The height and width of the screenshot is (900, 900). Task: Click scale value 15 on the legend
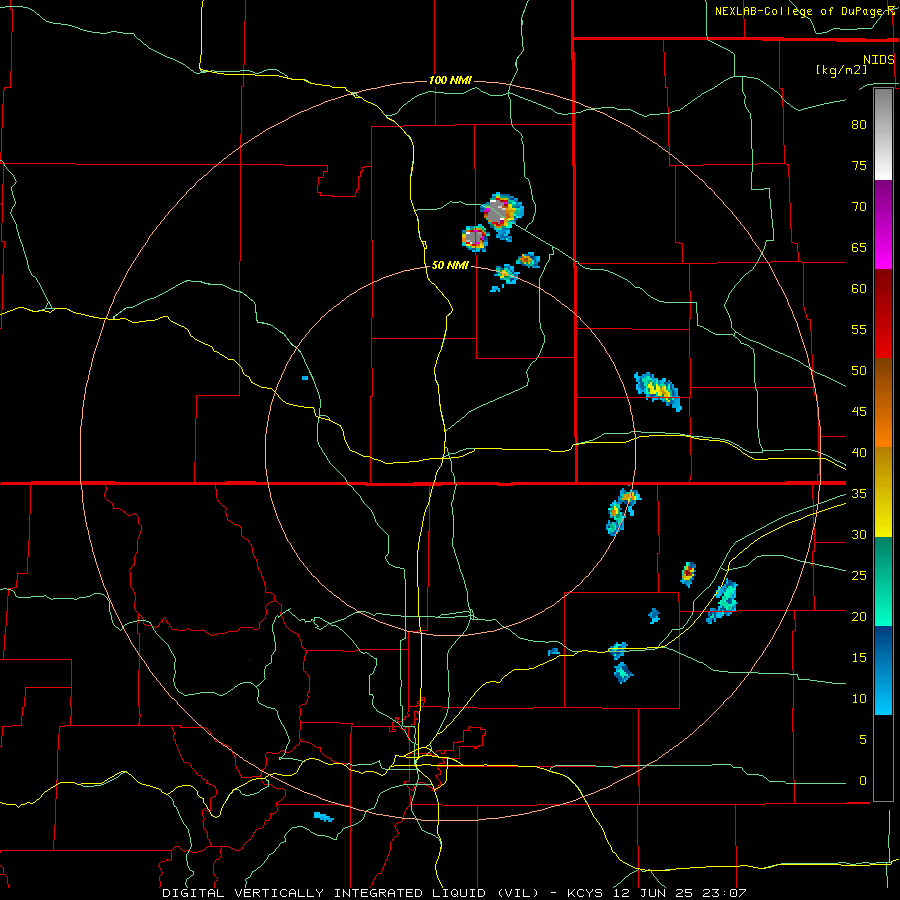[859, 658]
